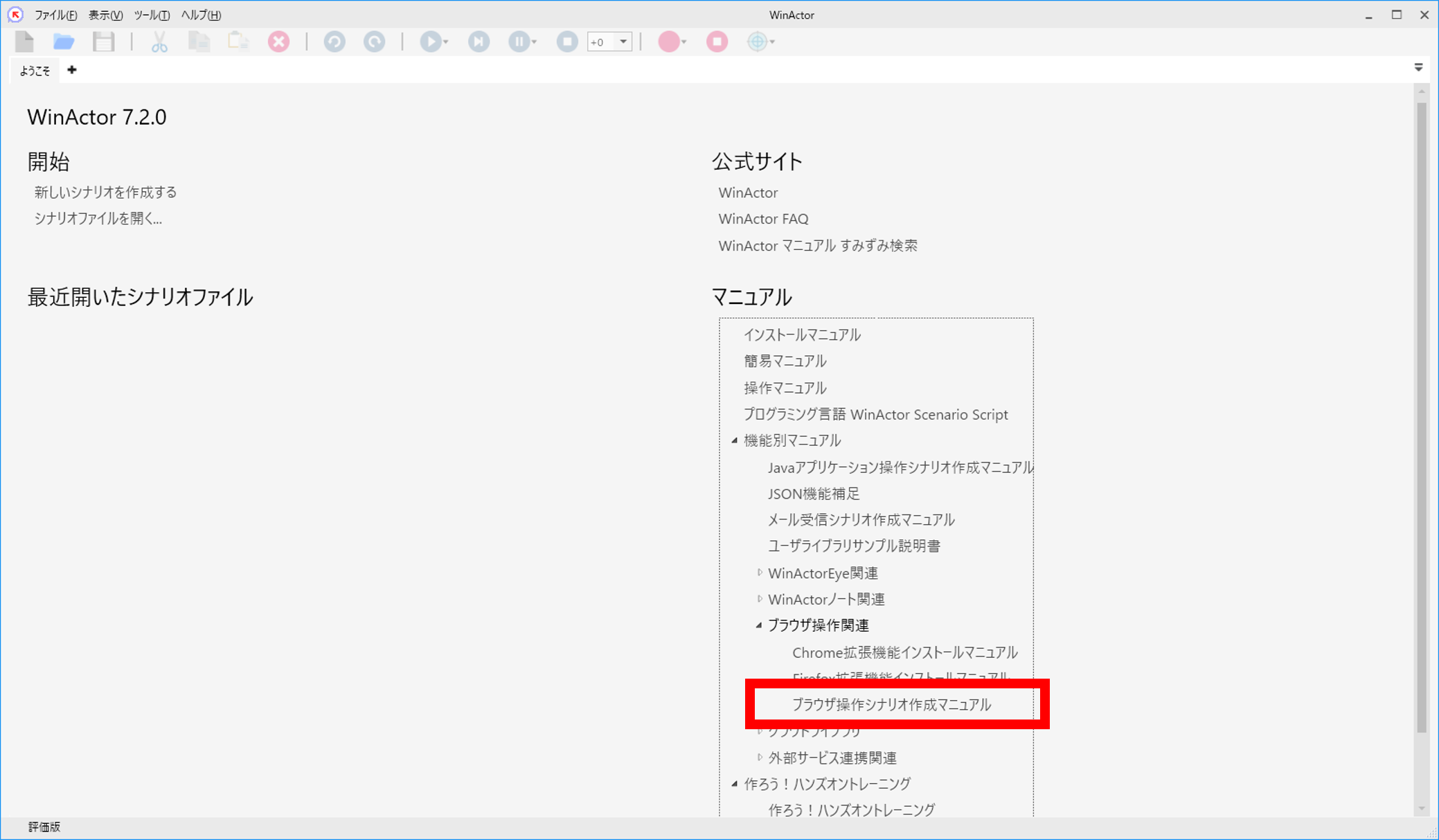Viewport: 1439px width, 840px height.
Task: Click the WinActor logo in title bar
Action: tap(15, 15)
